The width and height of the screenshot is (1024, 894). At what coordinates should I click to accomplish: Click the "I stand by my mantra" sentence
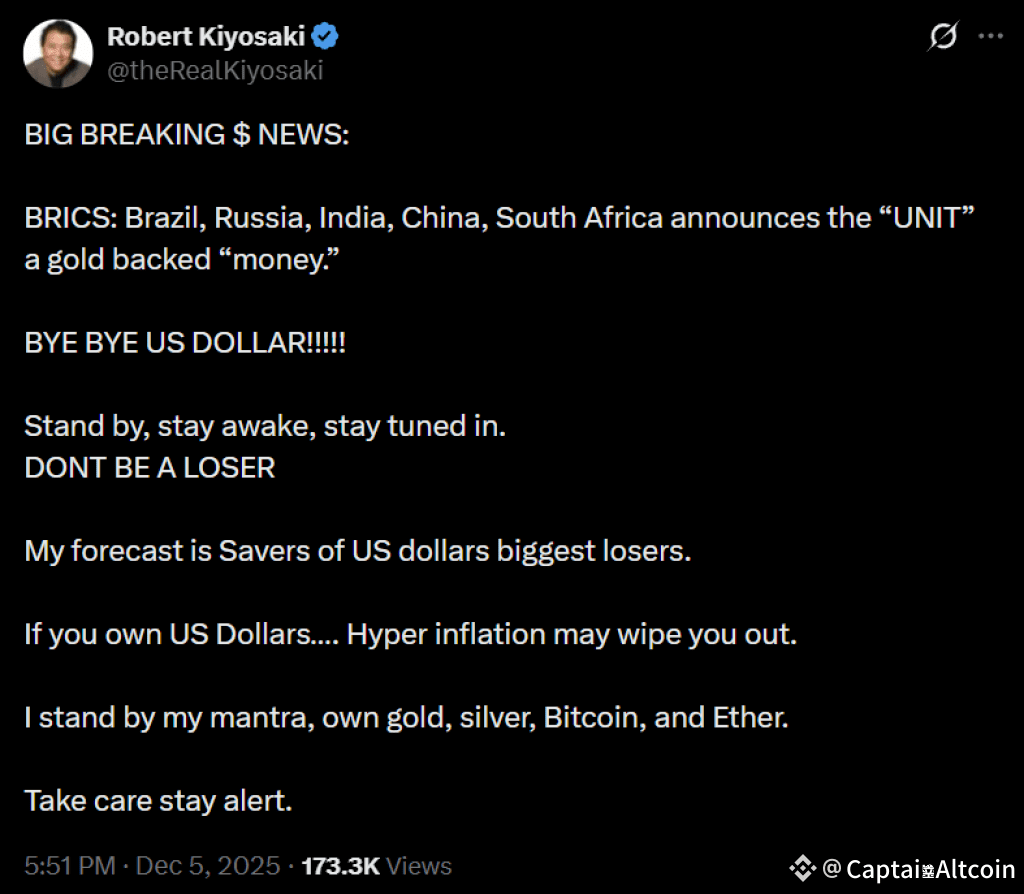406,717
